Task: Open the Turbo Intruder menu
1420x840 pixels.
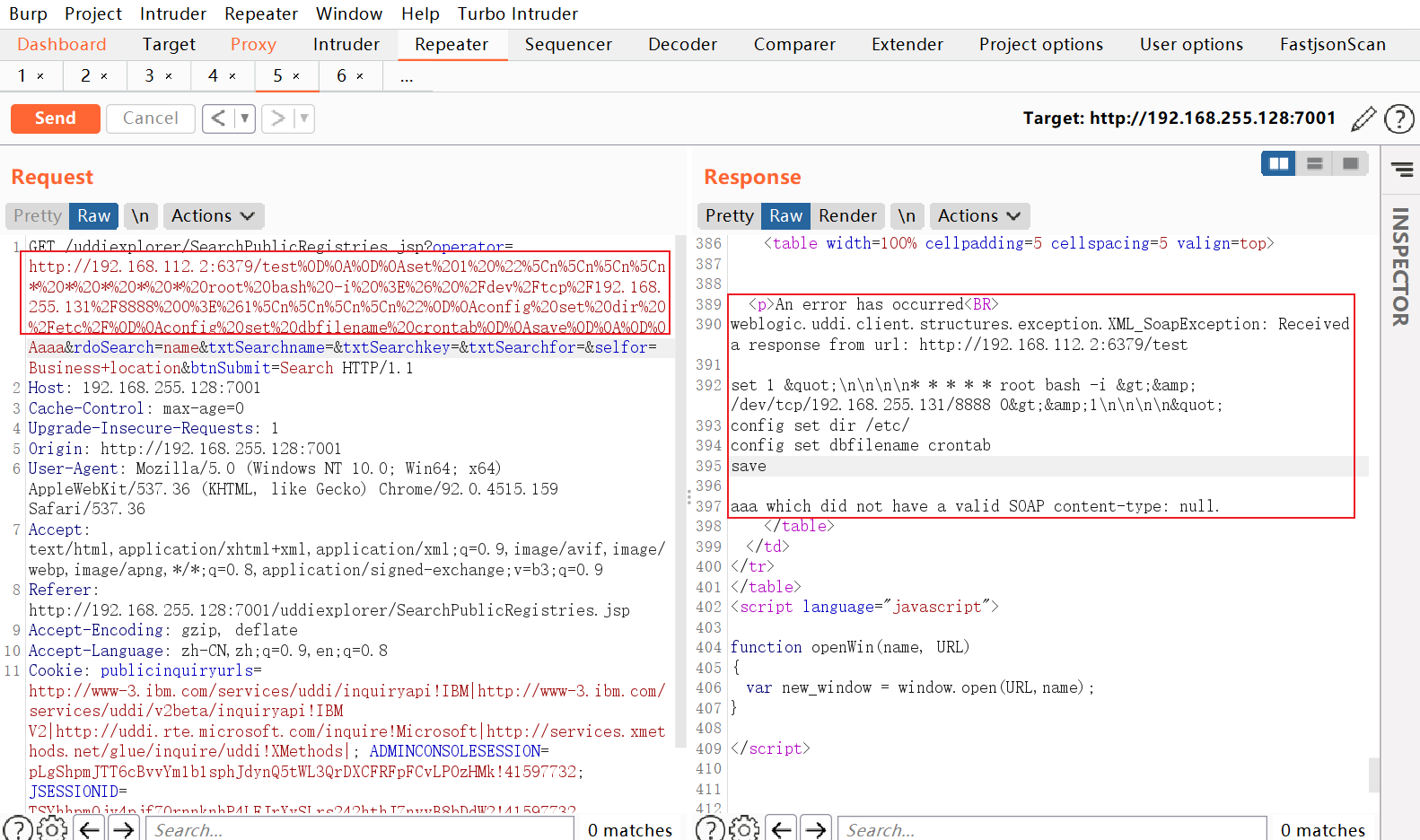Action: 518,13
